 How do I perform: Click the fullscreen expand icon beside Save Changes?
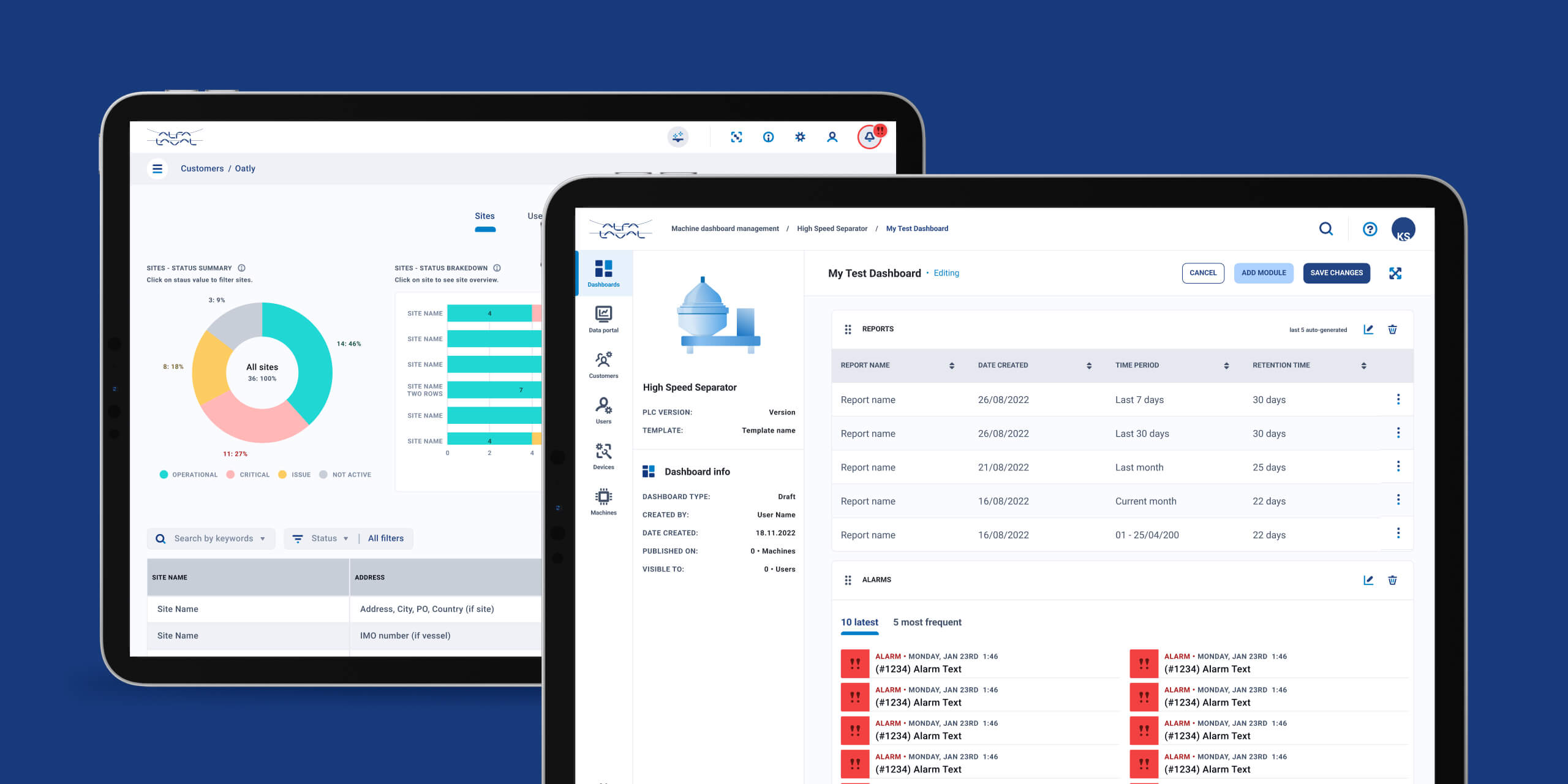1395,273
